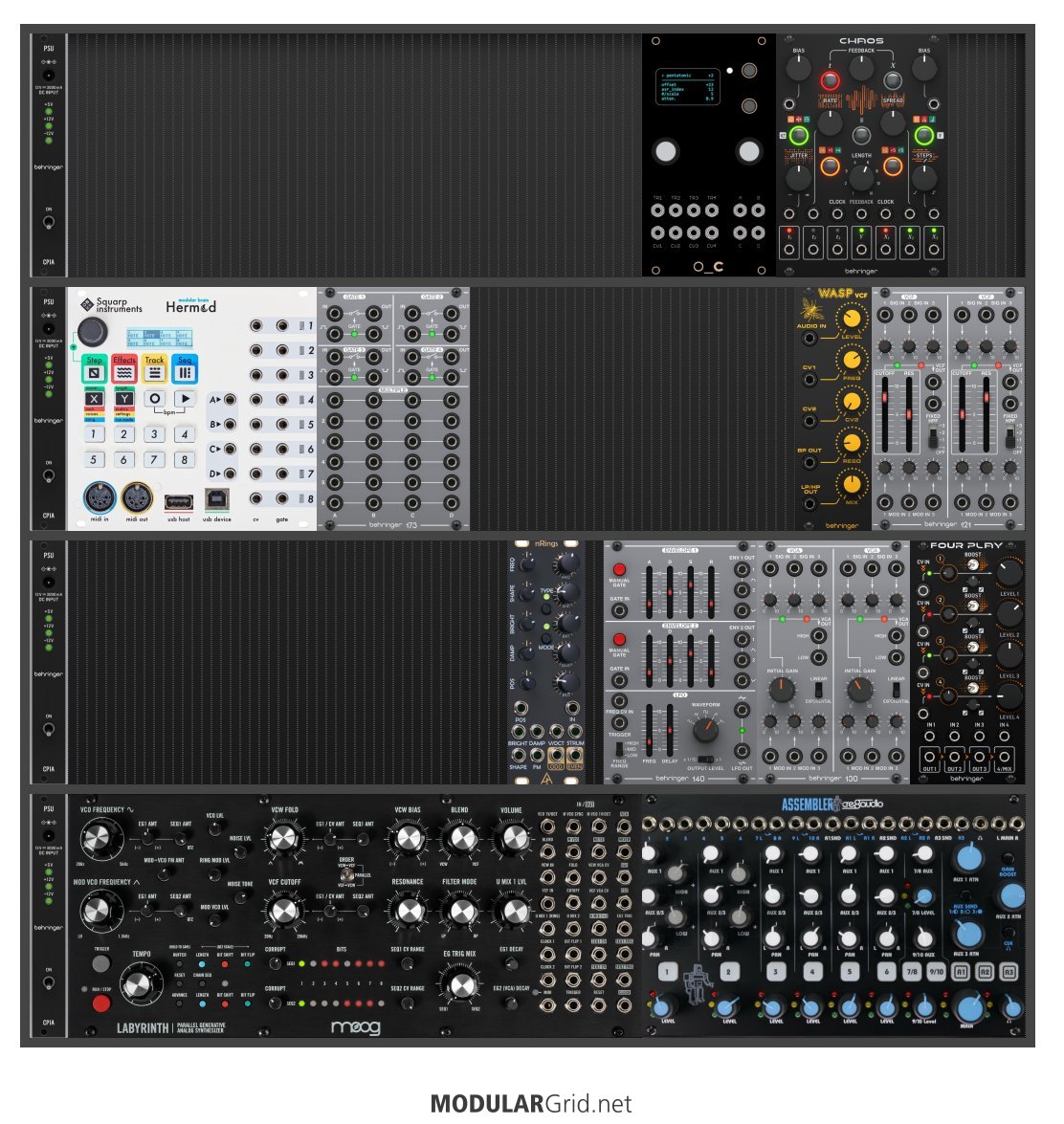Click the Hermod A input jack
The width and height of the screenshot is (1064, 1124).
click(231, 400)
